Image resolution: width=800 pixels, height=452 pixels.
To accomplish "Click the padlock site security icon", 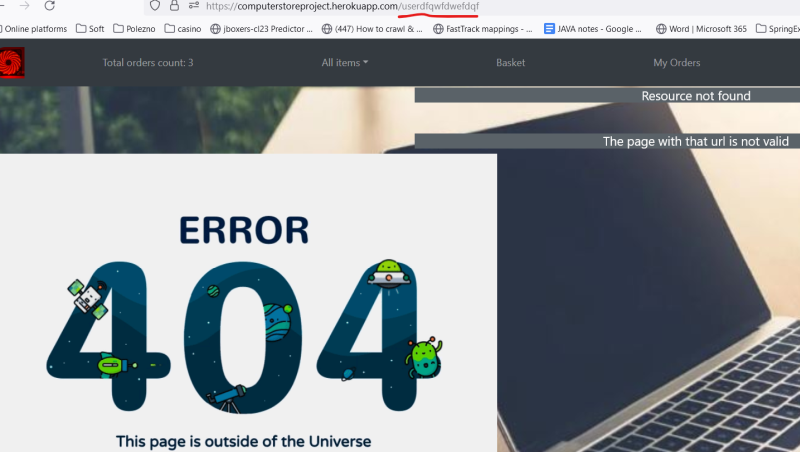I will (174, 6).
